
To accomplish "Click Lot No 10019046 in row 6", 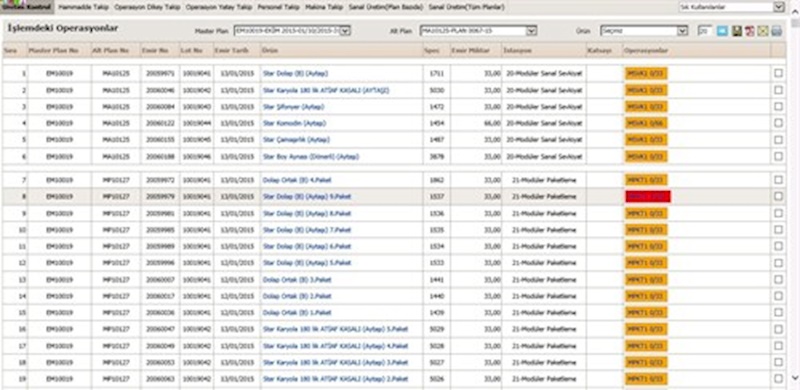I will coord(196,157).
